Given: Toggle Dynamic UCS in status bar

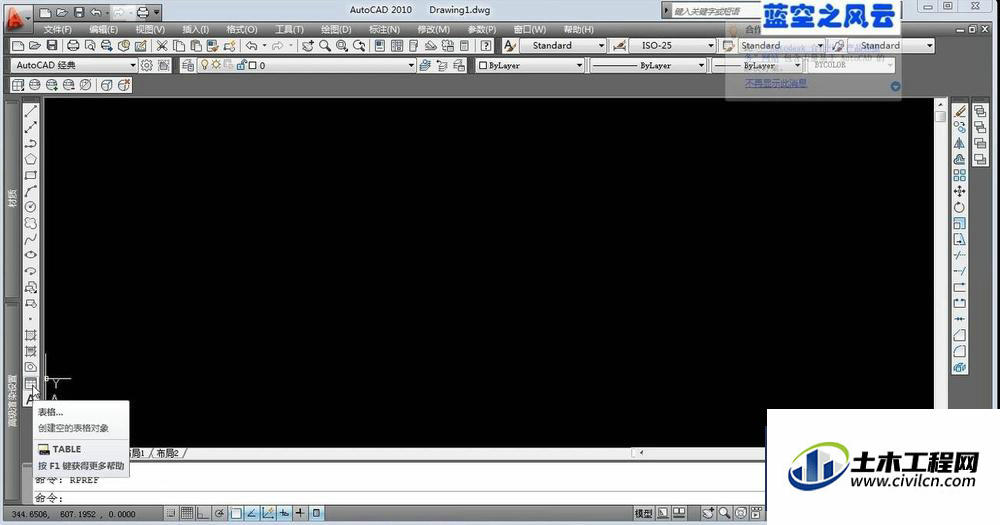Looking at the screenshot, I should [268, 513].
